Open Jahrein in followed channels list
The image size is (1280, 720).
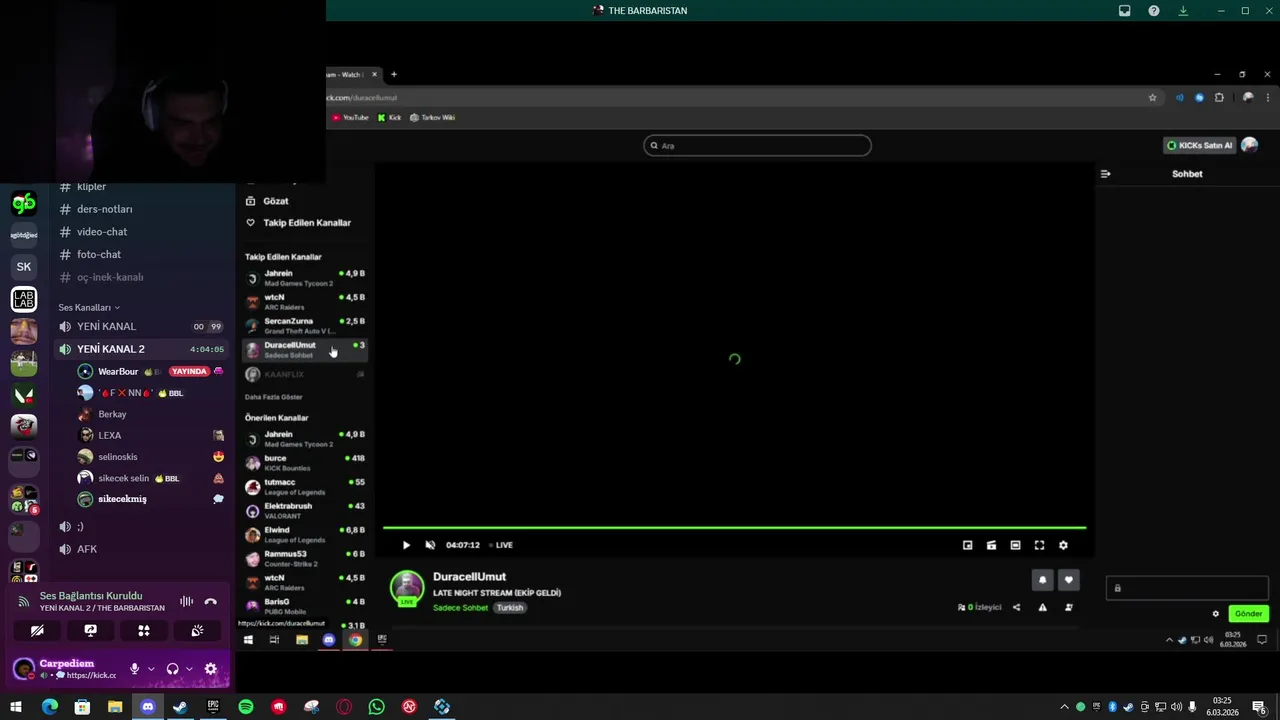coord(304,278)
